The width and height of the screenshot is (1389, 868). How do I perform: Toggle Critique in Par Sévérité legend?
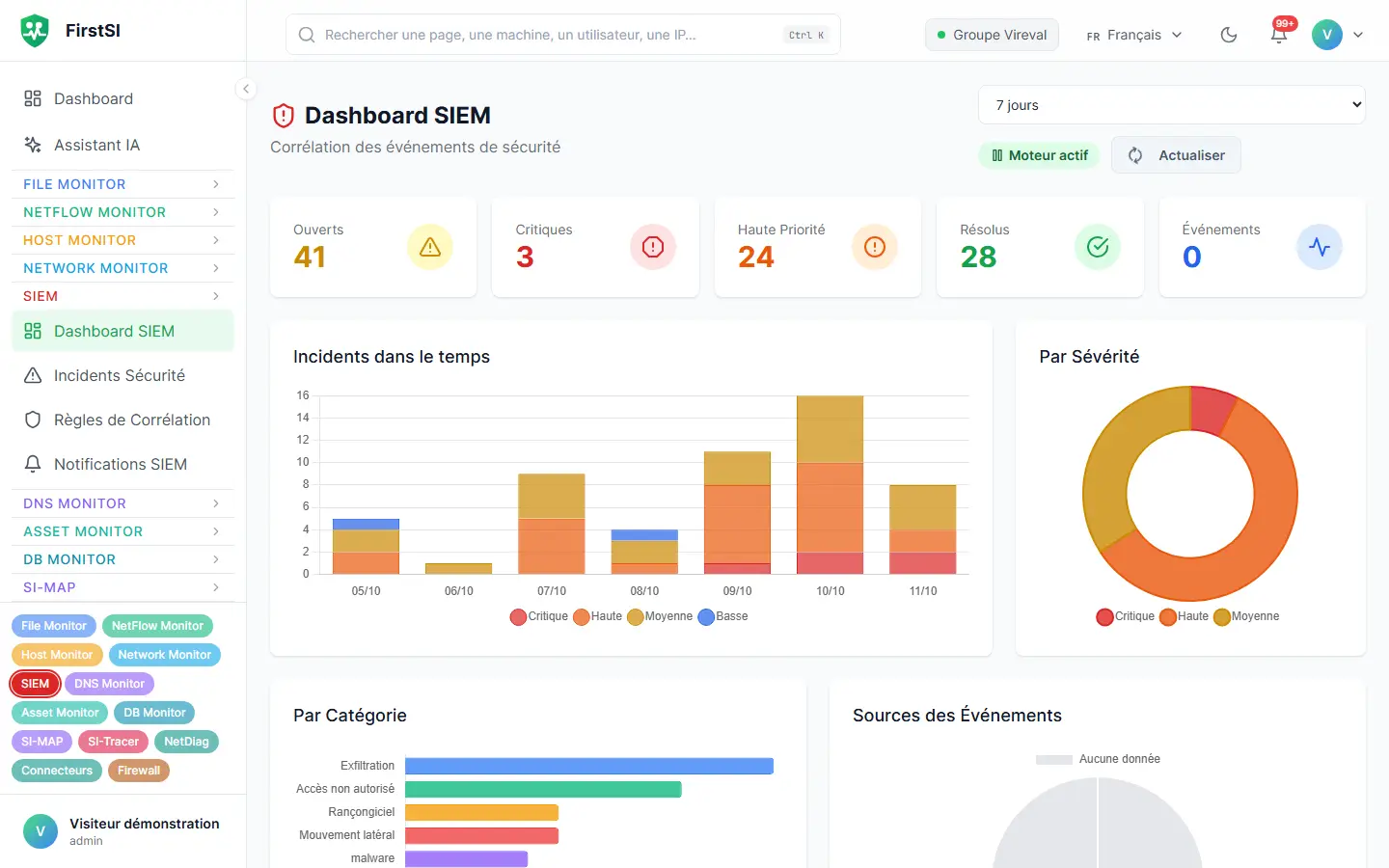(x=1126, y=616)
